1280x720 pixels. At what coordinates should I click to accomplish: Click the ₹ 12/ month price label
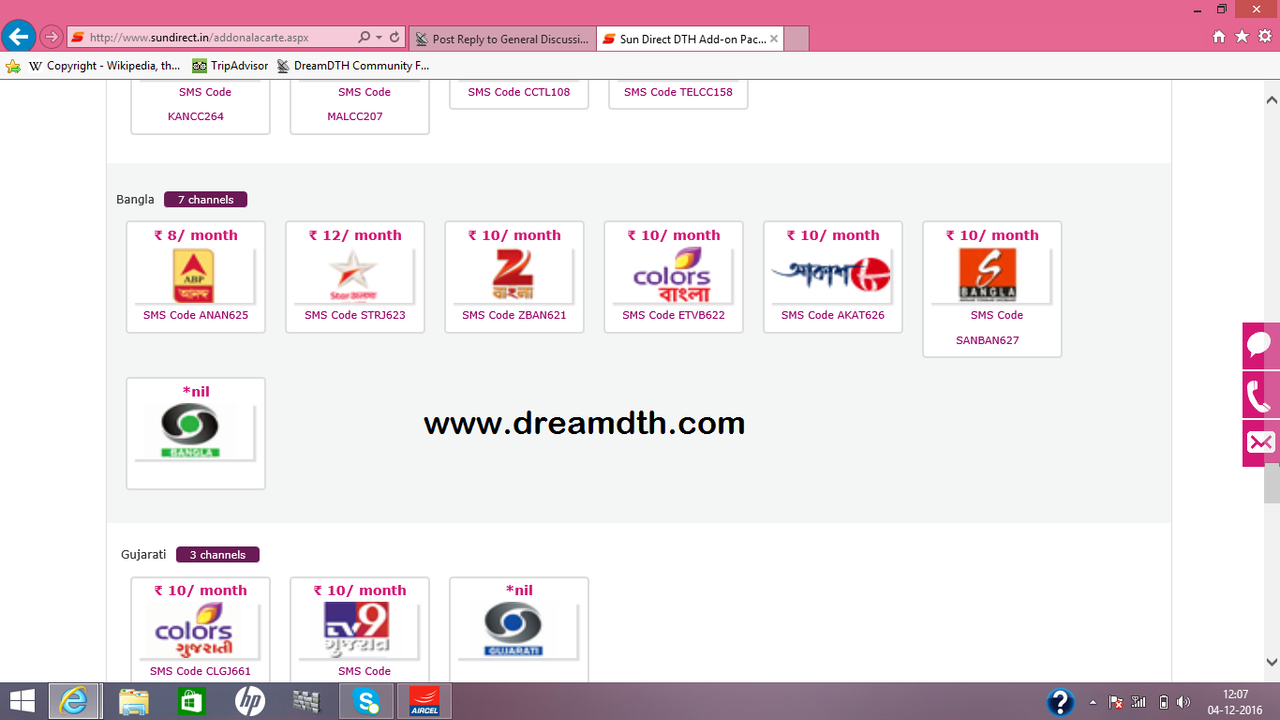click(355, 236)
